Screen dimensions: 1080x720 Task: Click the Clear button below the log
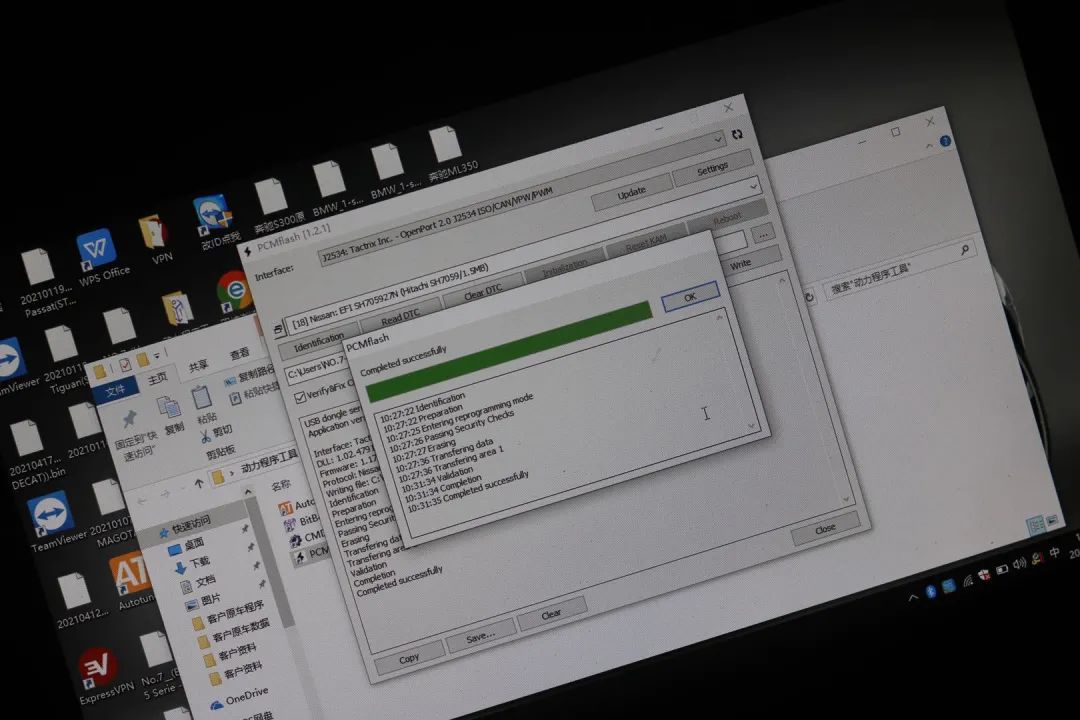[551, 615]
